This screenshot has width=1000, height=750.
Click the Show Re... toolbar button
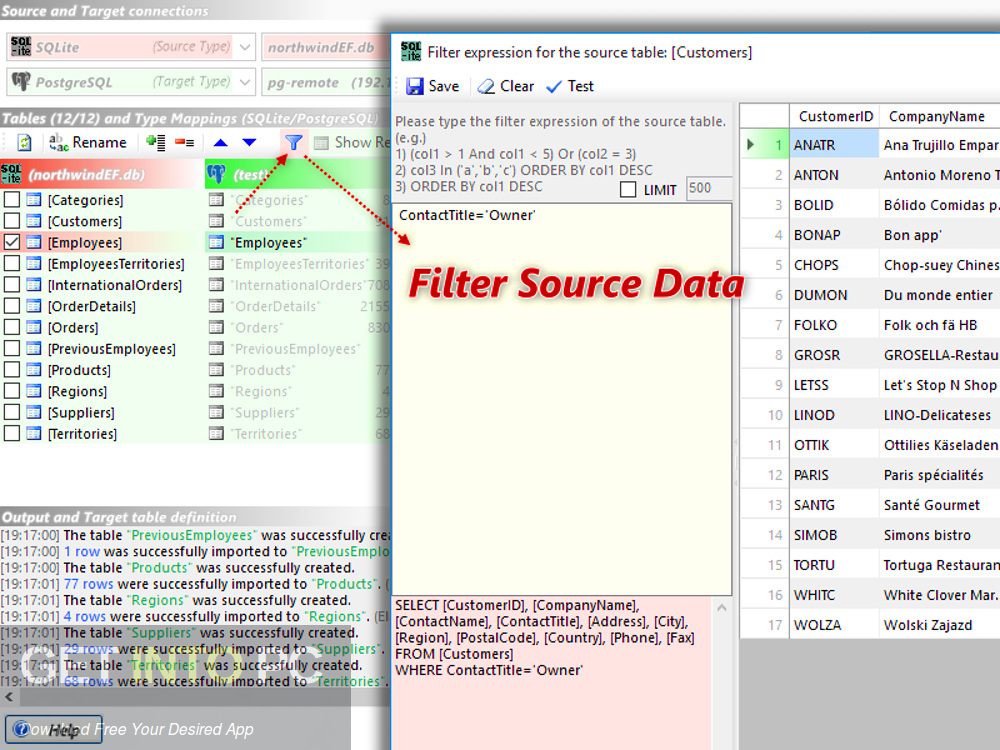(x=352, y=142)
